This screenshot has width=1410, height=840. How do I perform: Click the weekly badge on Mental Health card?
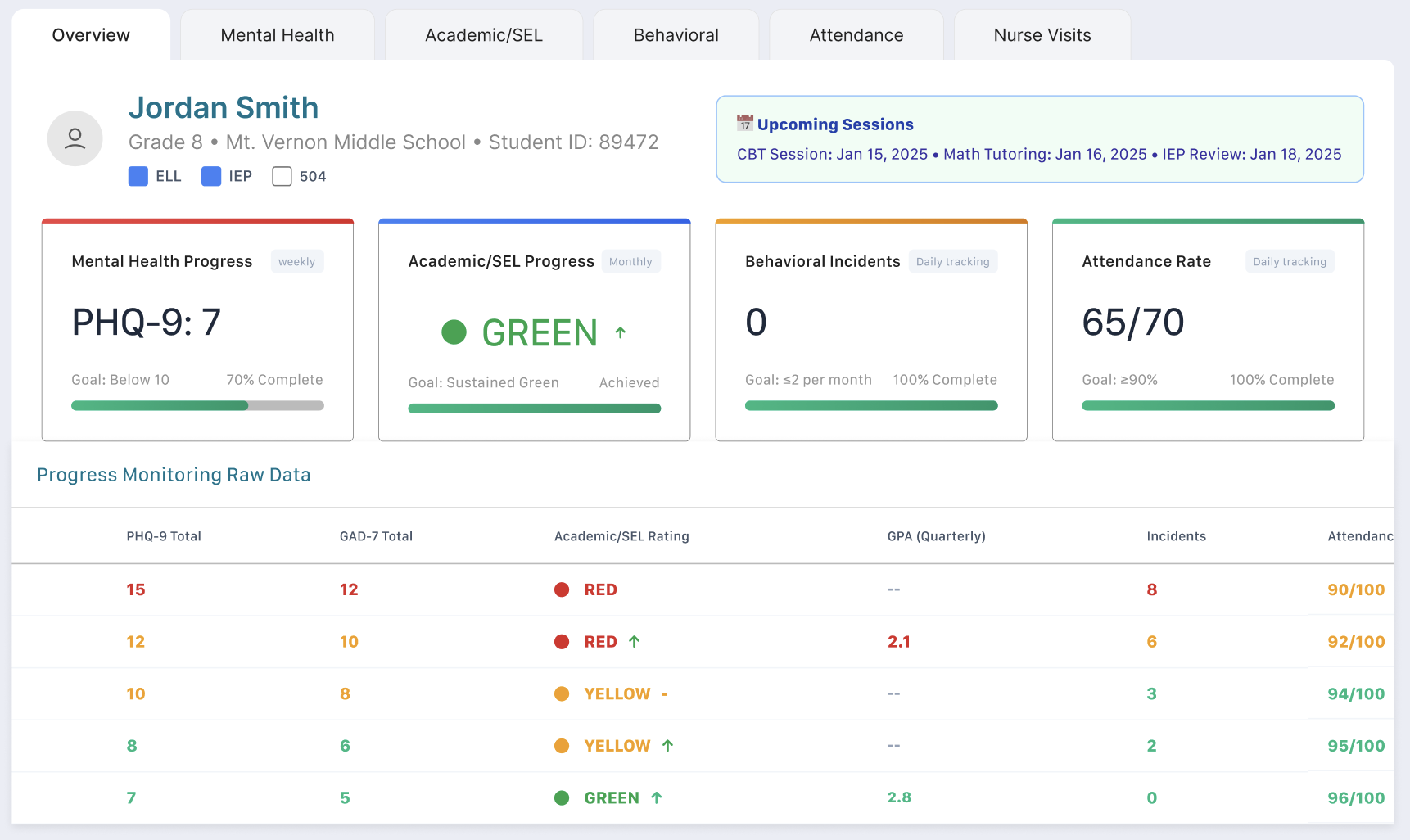click(296, 262)
